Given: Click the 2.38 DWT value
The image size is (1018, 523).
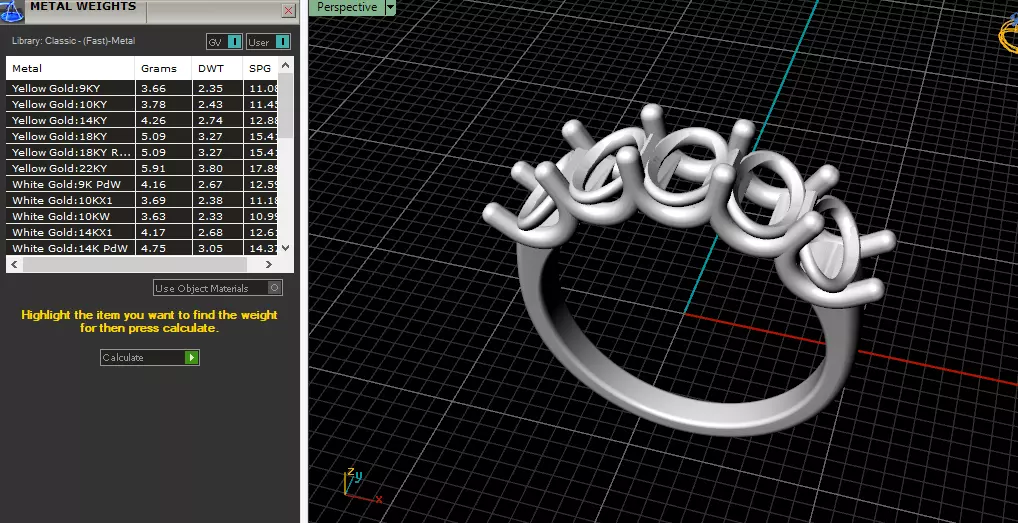Looking at the screenshot, I should (x=210, y=201).
